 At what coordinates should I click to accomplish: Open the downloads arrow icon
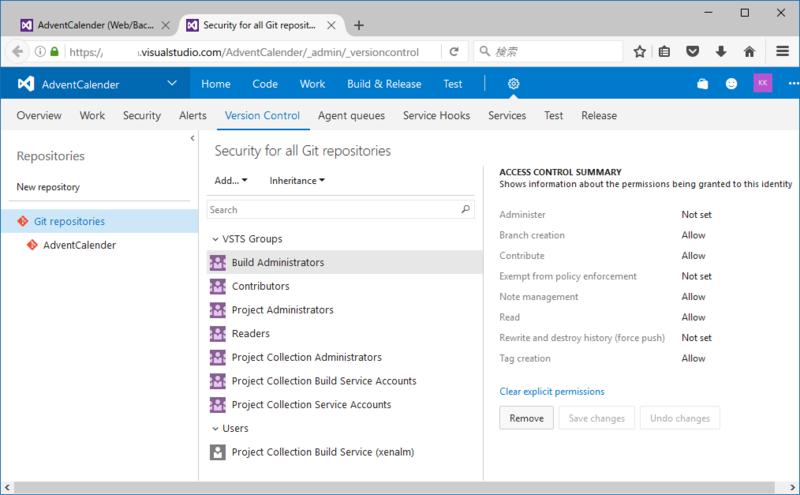coord(721,52)
